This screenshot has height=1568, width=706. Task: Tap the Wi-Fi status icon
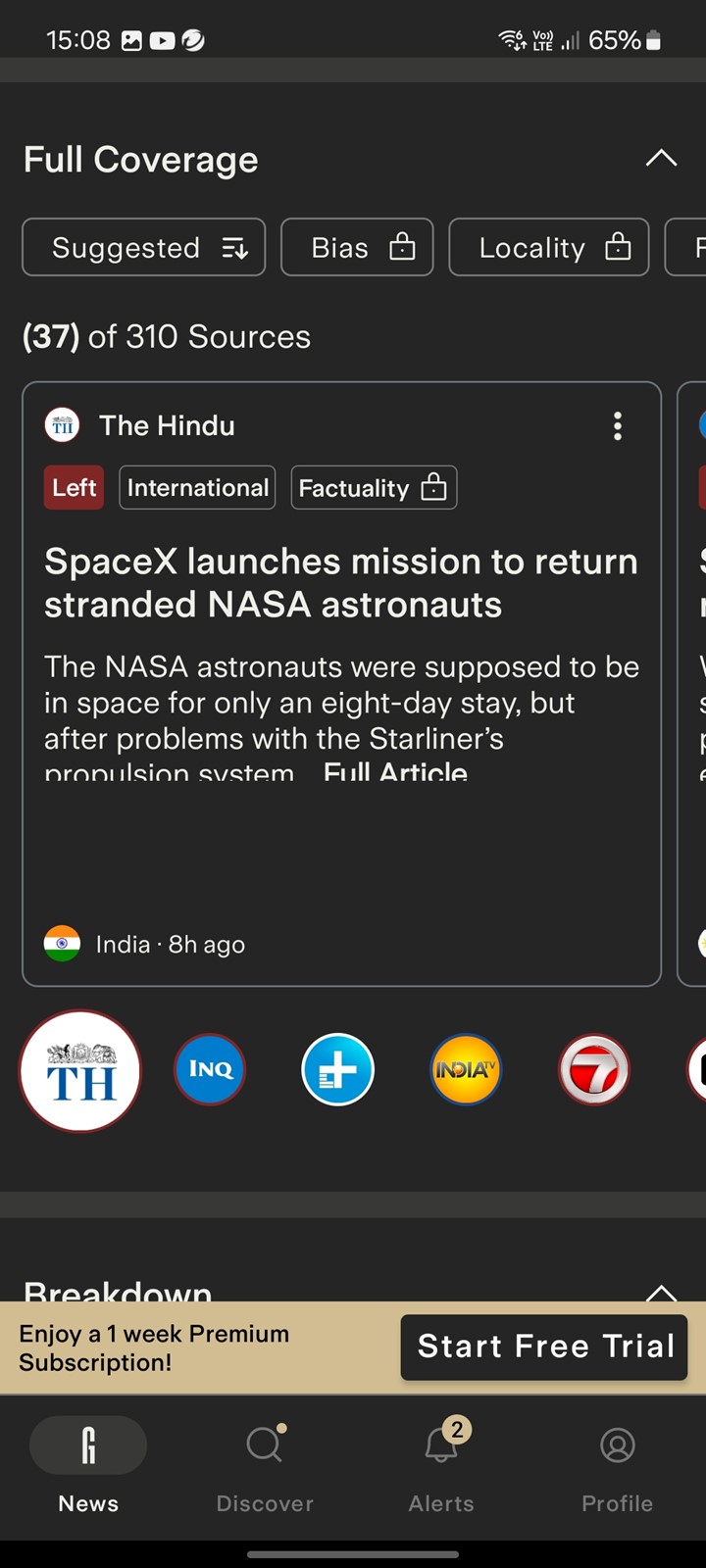pyautogui.click(x=512, y=40)
